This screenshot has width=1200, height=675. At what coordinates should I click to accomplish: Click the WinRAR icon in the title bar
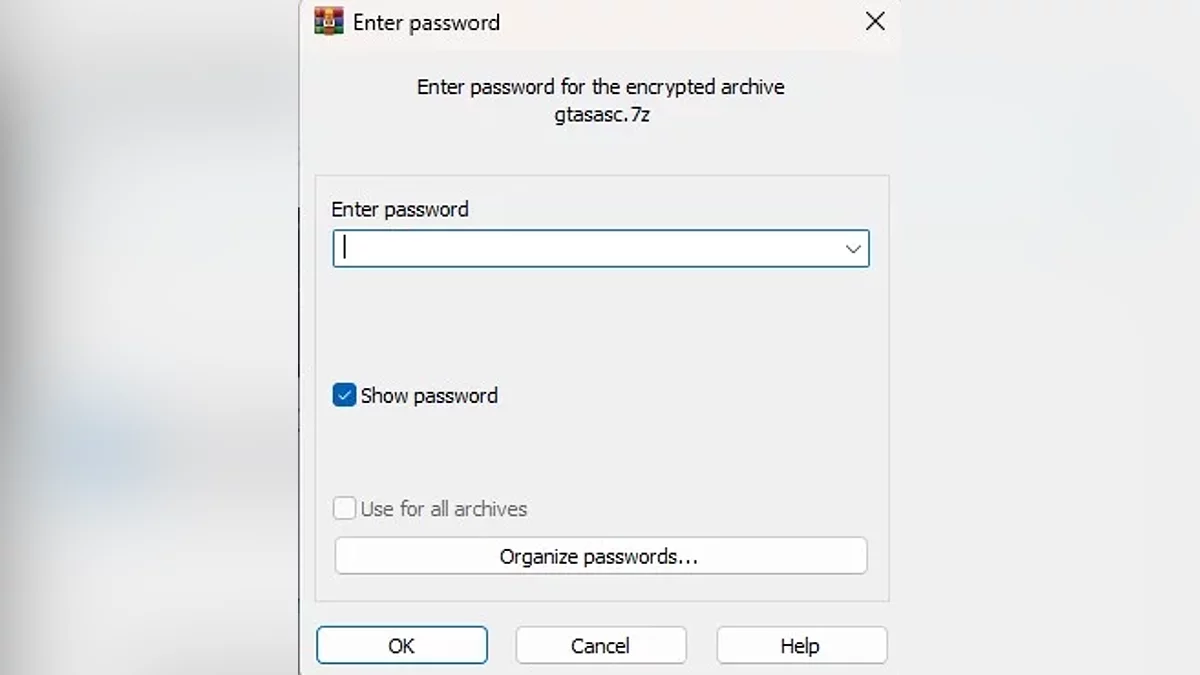(x=329, y=21)
